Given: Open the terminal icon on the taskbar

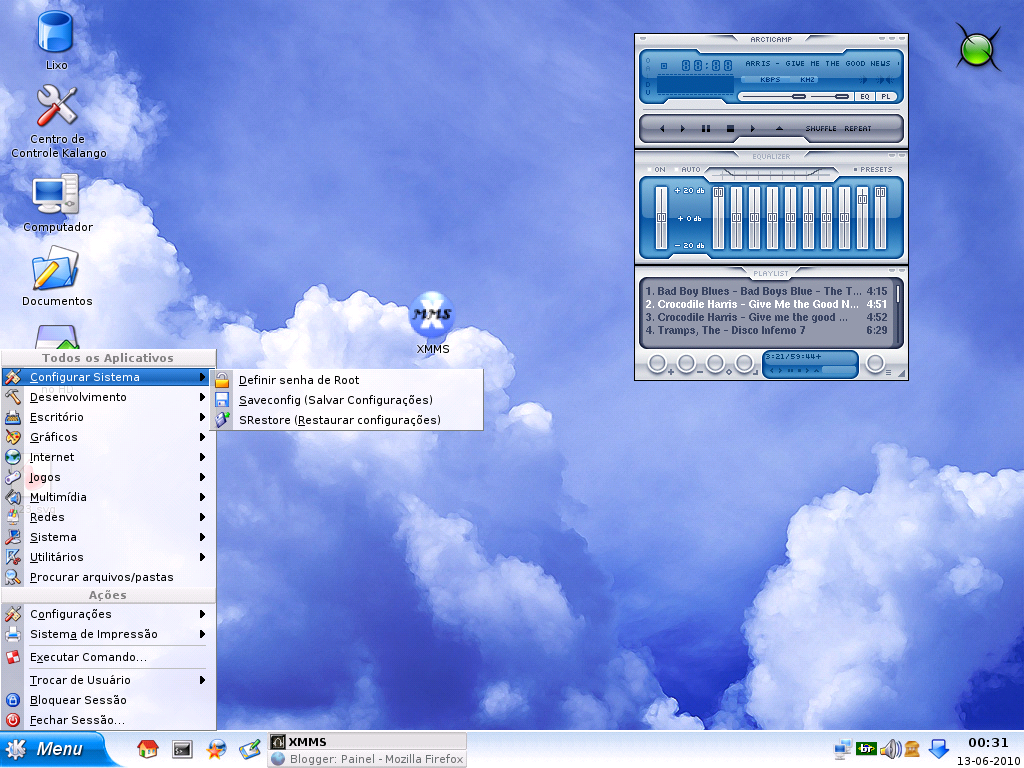Looking at the screenshot, I should pyautogui.click(x=181, y=748).
